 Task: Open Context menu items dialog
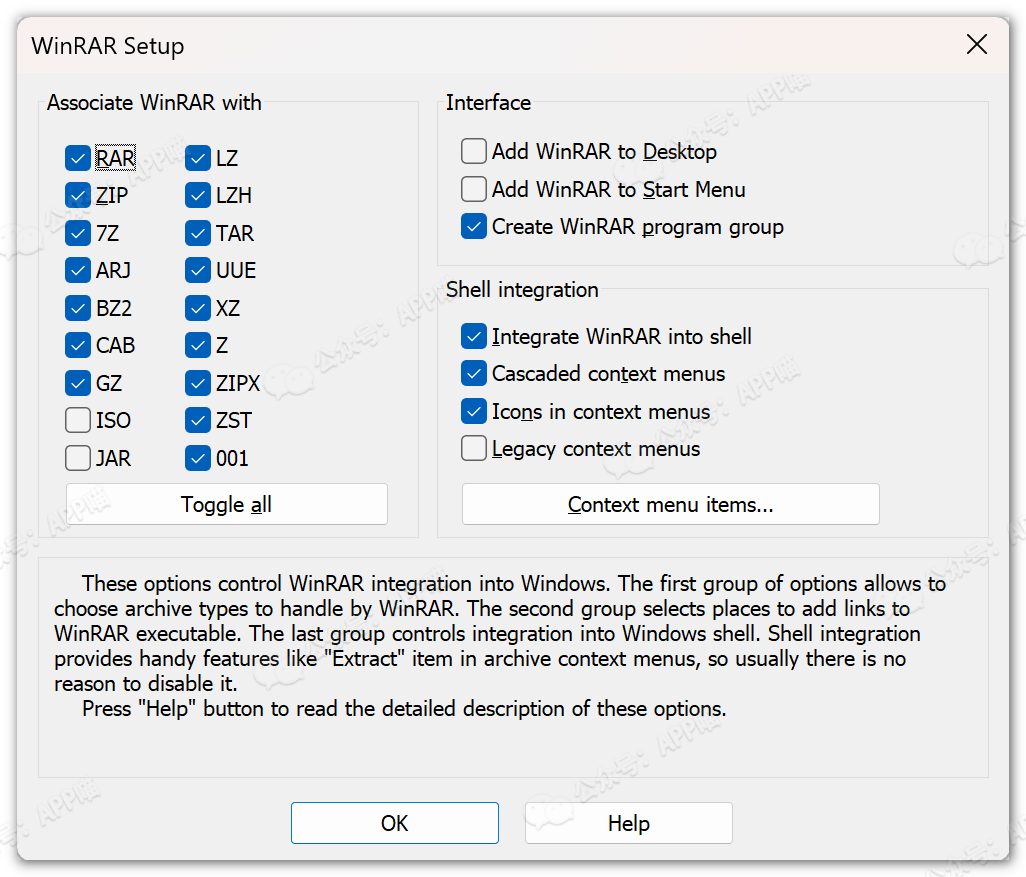click(671, 504)
